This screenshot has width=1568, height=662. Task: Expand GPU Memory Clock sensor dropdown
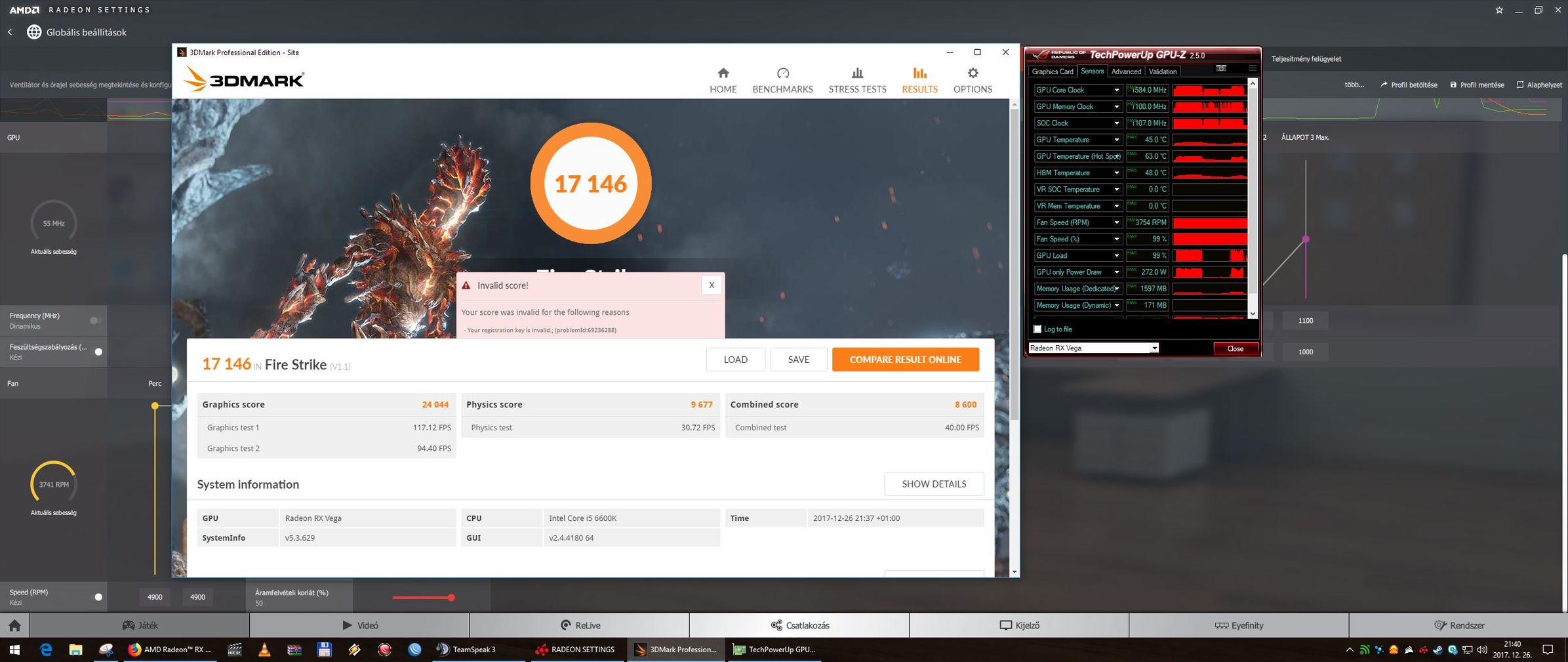click(x=1116, y=106)
